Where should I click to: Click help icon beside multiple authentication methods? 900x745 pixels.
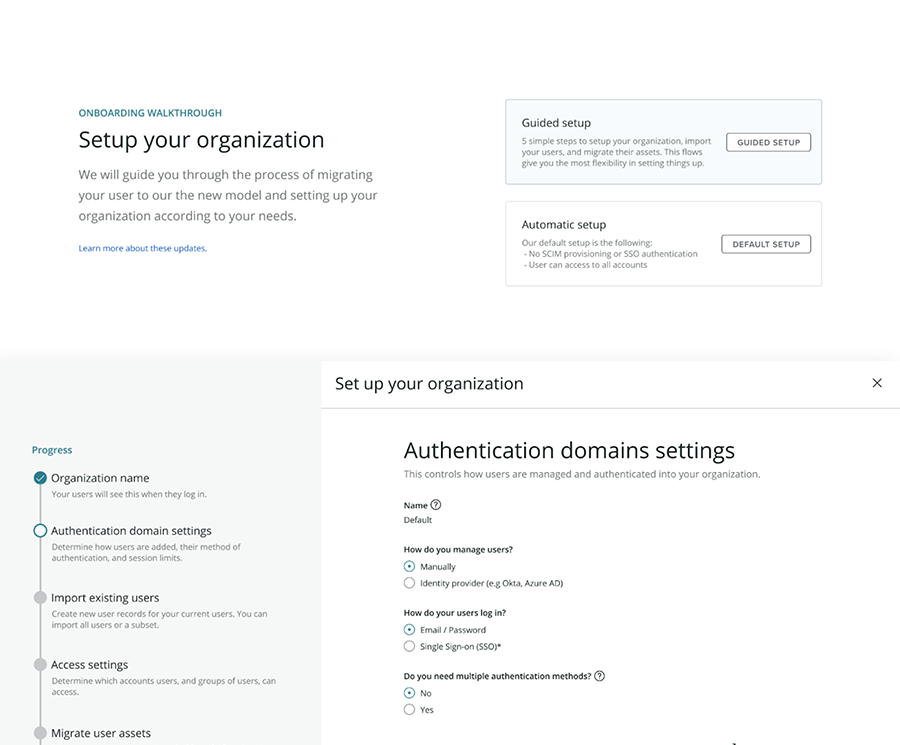pos(599,676)
